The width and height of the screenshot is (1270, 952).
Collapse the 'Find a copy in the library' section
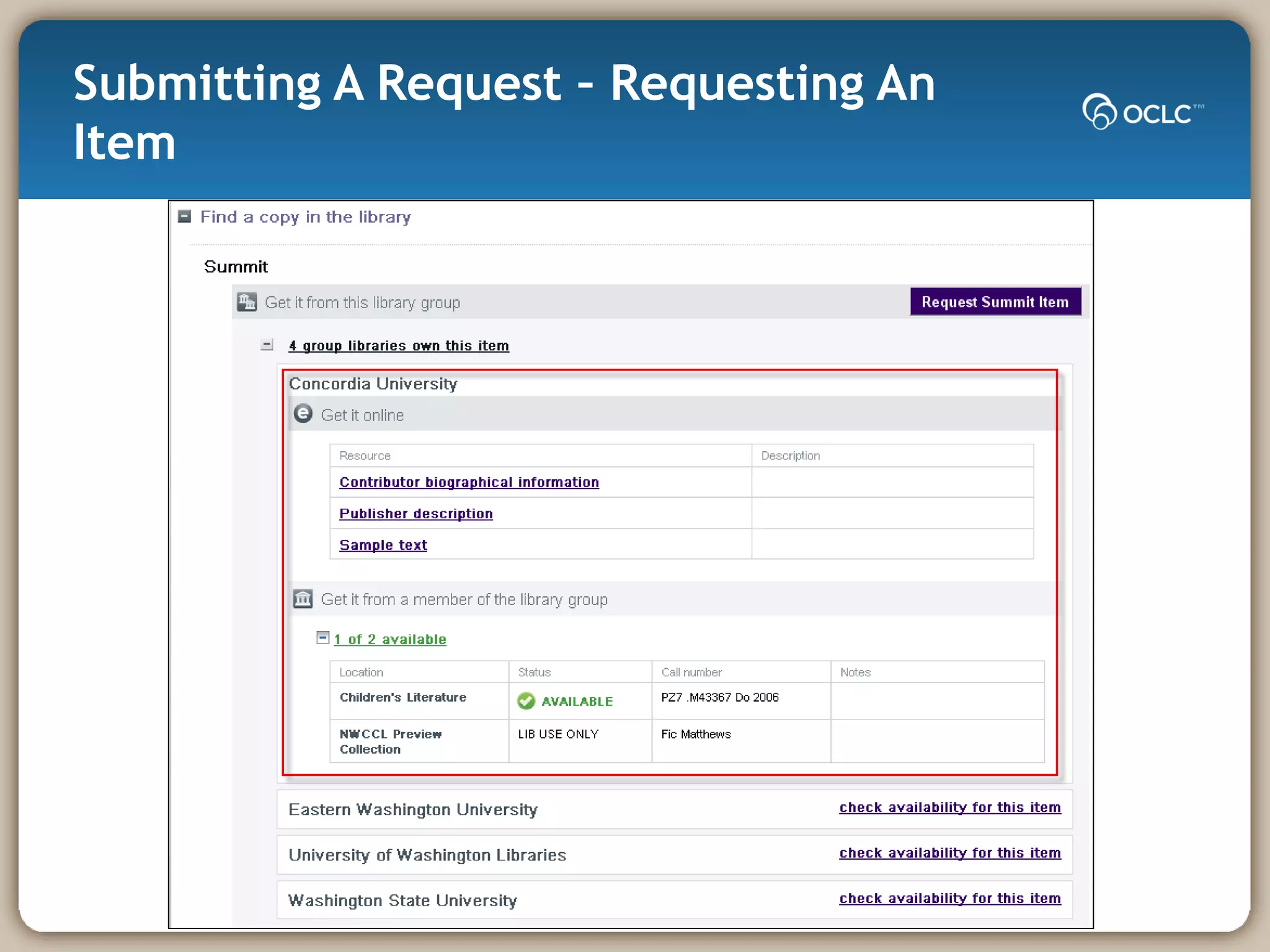(184, 216)
